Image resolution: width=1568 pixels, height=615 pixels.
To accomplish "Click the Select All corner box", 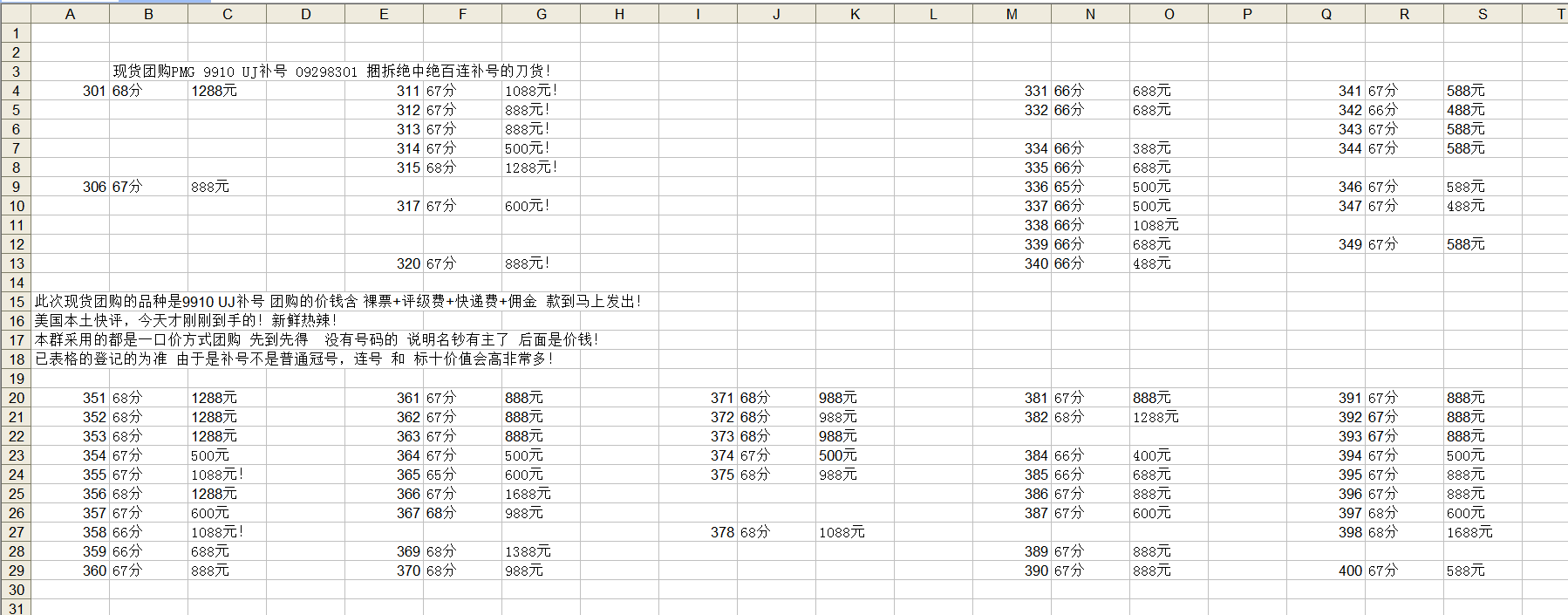I will click(x=15, y=14).
